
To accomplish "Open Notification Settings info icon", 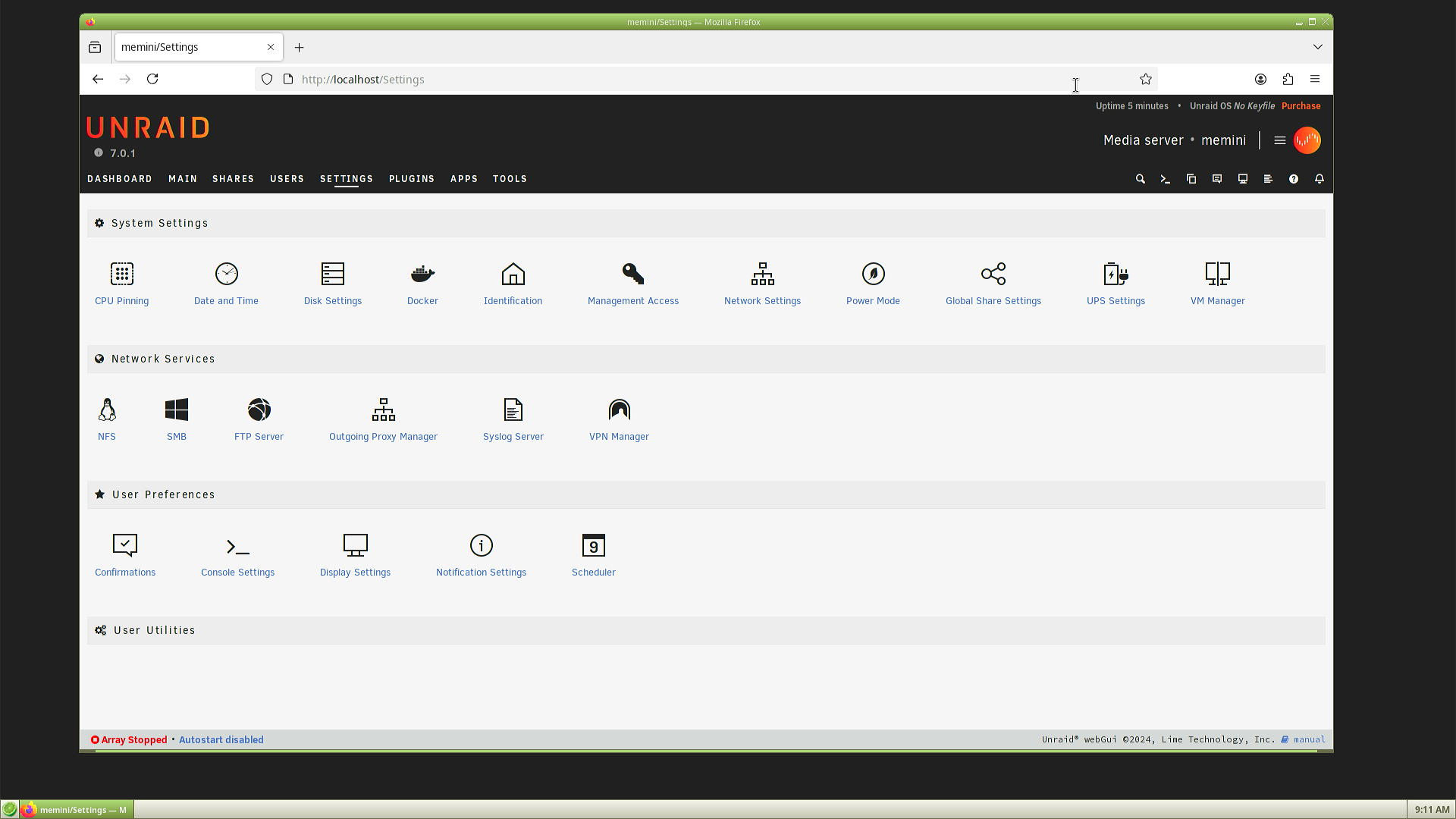I will [481, 545].
